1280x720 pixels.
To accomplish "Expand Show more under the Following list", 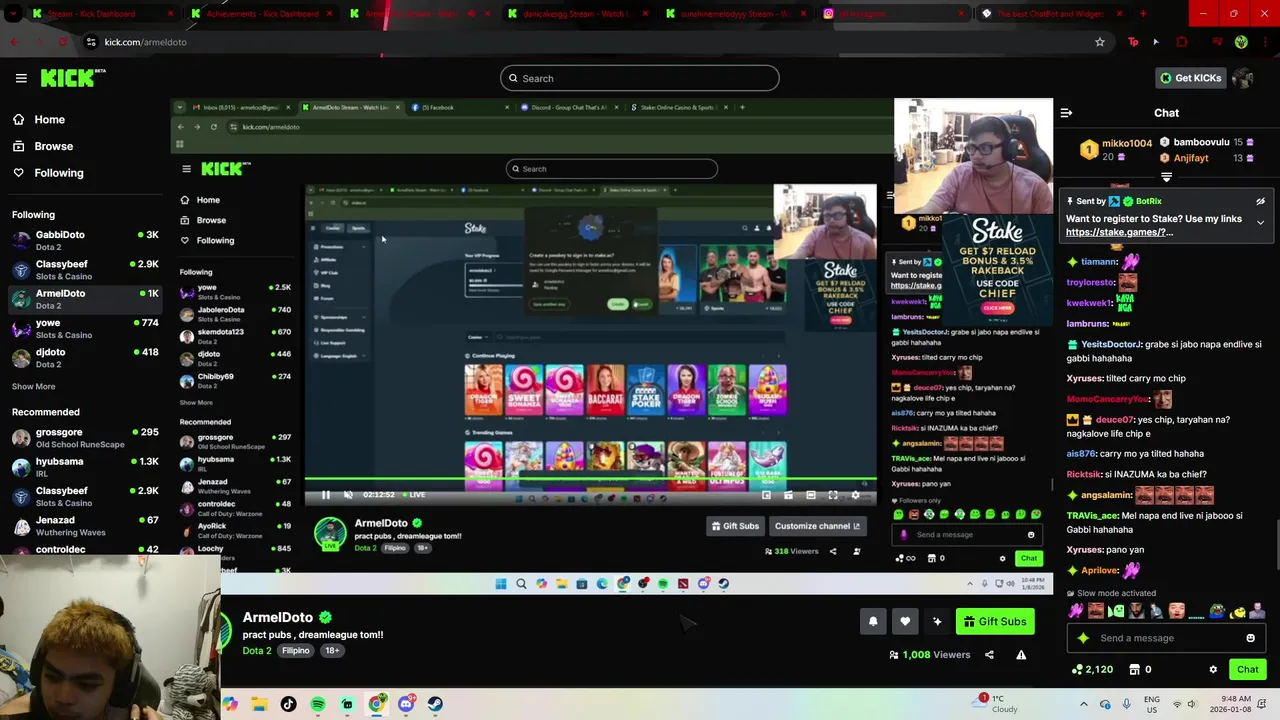I will click(33, 386).
